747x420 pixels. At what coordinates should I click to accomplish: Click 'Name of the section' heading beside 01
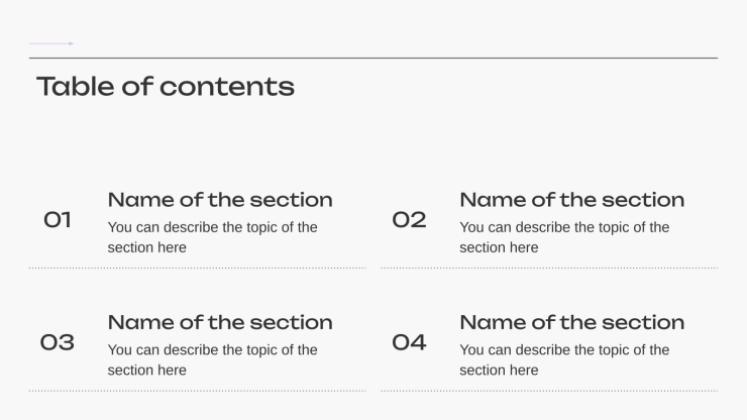(x=220, y=200)
